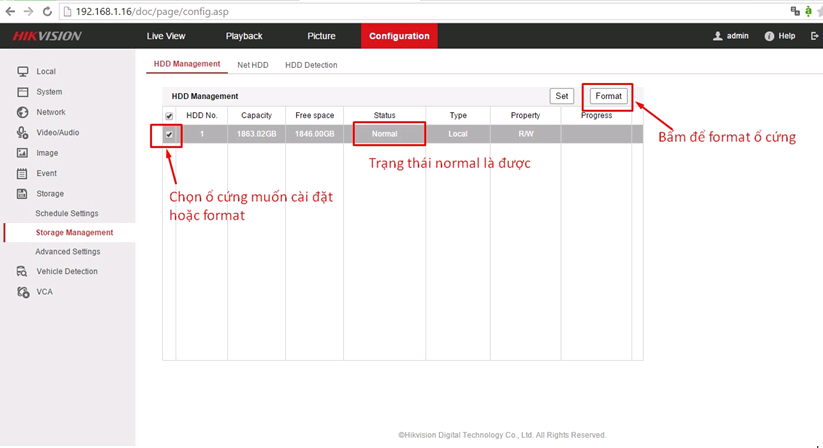Image resolution: width=823 pixels, height=448 pixels.
Task: Toggle the select-all HDD header checkbox
Action: point(169,116)
